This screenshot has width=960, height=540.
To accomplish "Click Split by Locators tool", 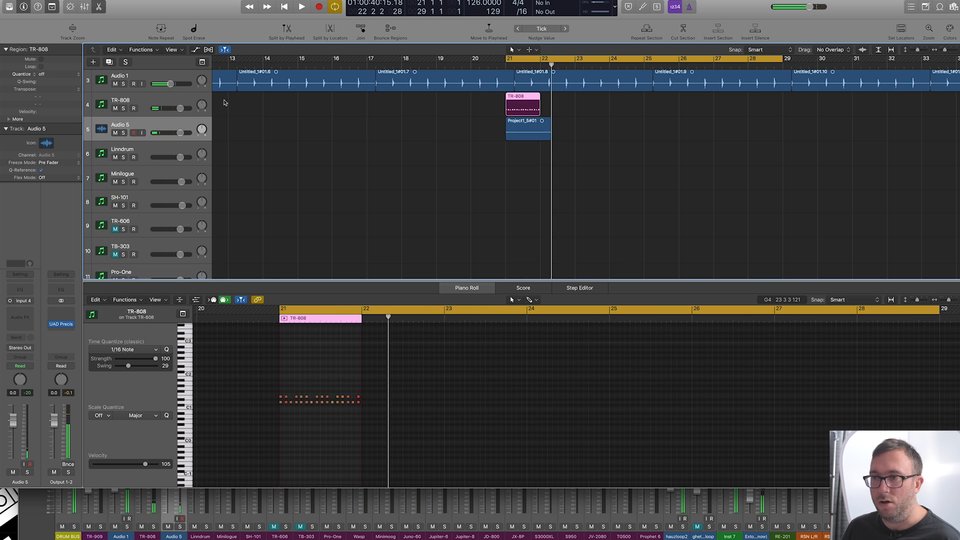I will pos(330,29).
